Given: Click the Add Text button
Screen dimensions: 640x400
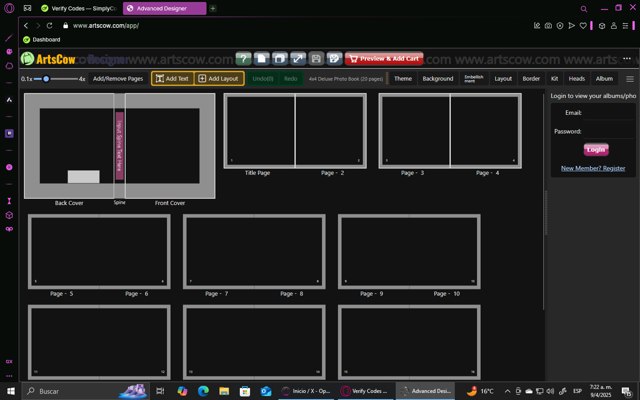Looking at the screenshot, I should click(x=172, y=79).
